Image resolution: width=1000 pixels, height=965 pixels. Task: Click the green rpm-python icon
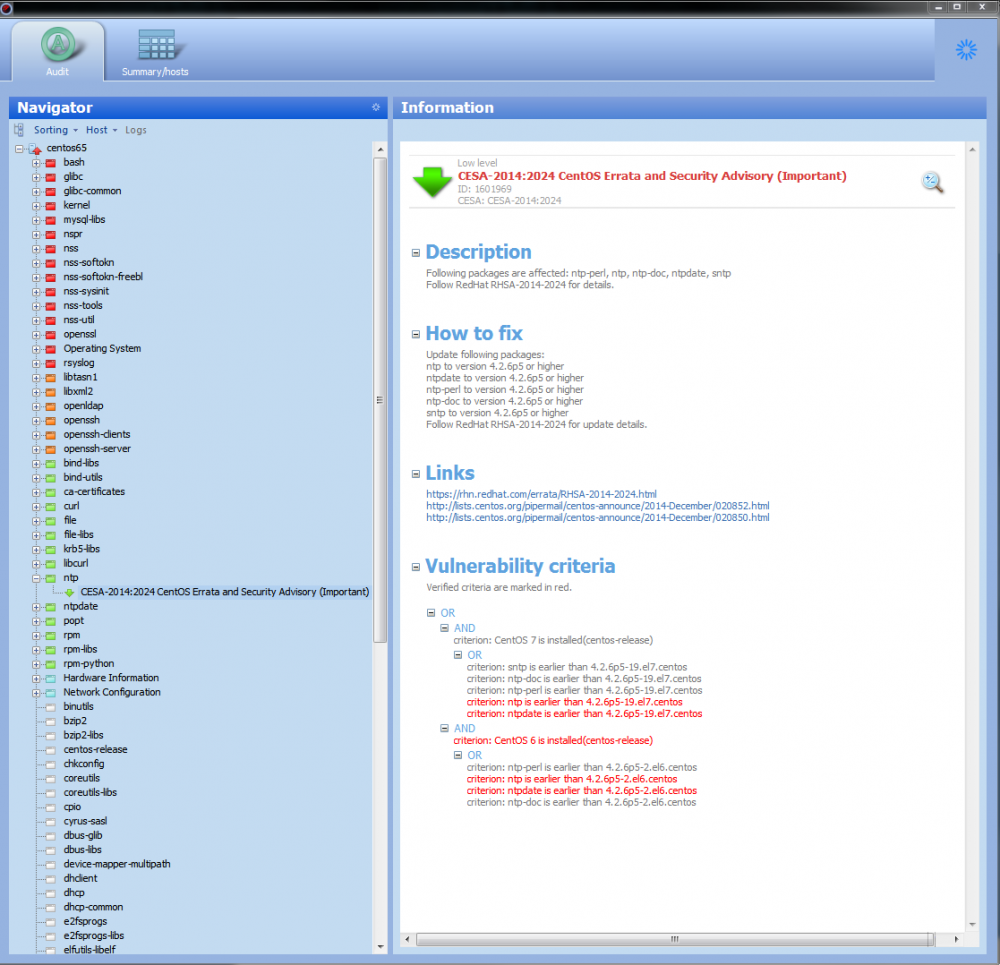[50, 664]
